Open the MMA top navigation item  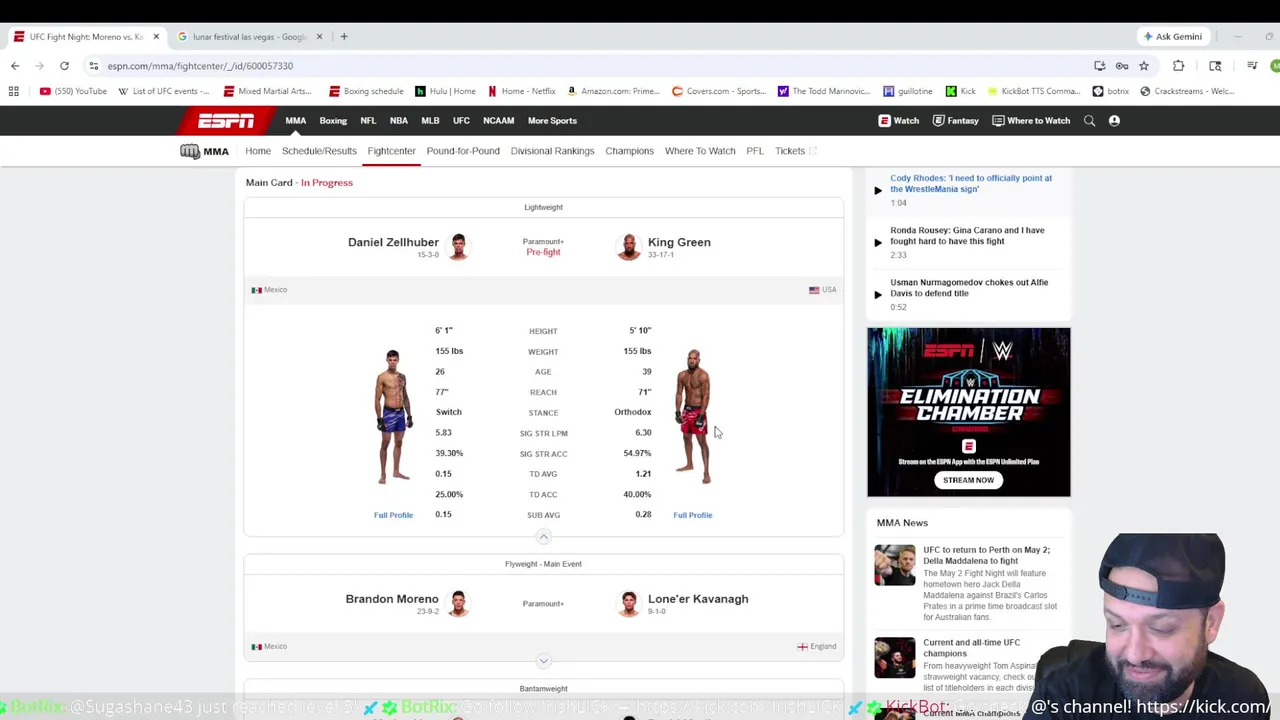pos(295,121)
